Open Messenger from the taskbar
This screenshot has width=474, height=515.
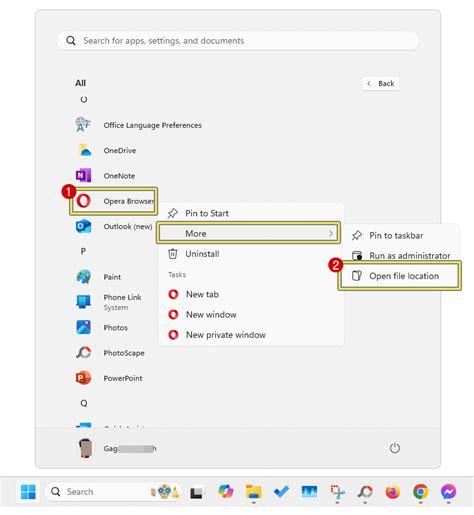point(448,492)
